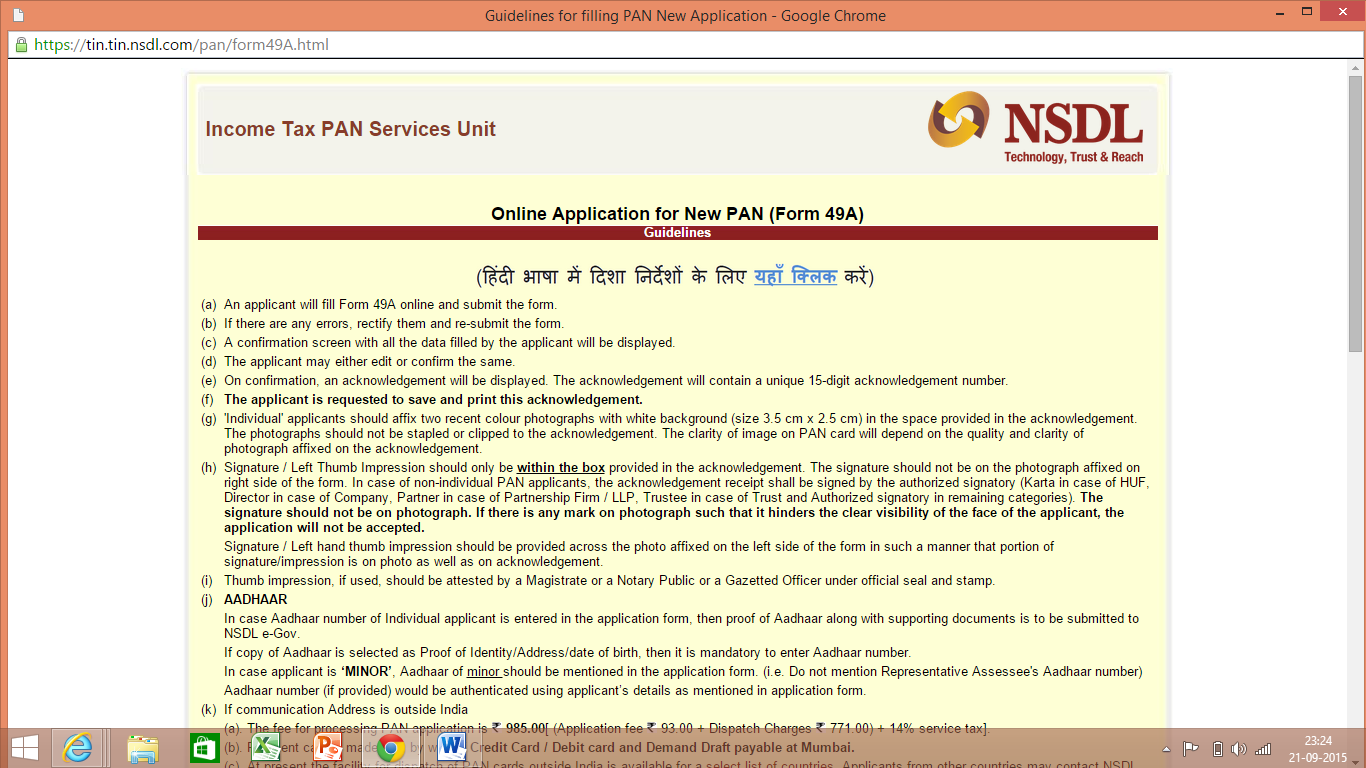Open PowerPoint from the taskbar

(x=327, y=747)
